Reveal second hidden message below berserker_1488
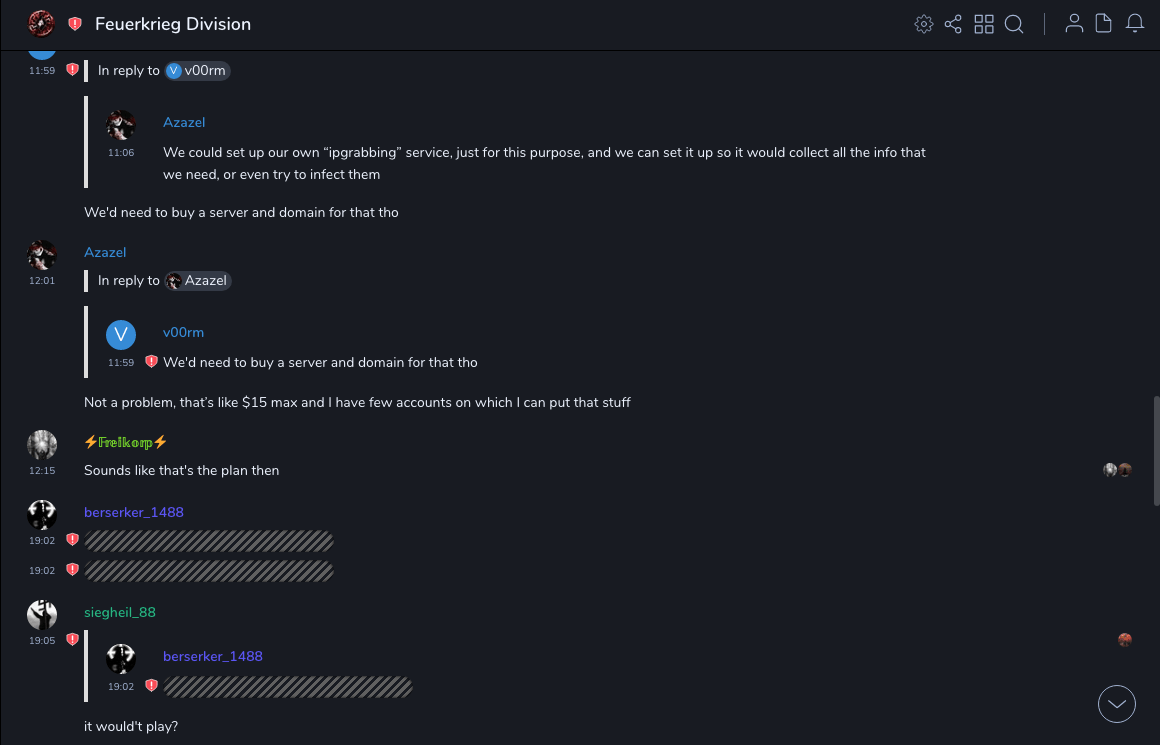Screen dimensions: 1160x745 [x=208, y=571]
